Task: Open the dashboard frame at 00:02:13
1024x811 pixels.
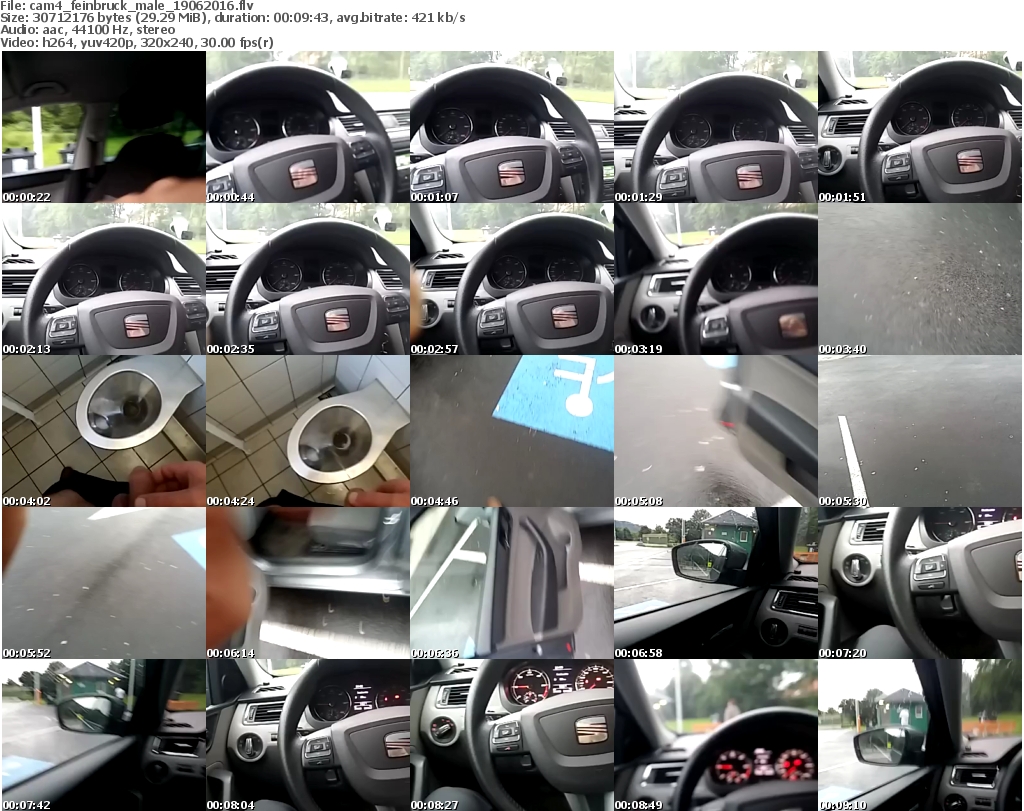Action: pos(104,279)
